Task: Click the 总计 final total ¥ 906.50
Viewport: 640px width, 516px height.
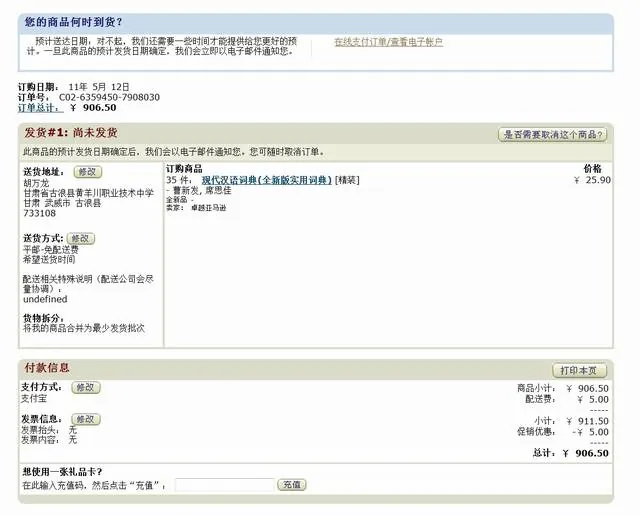Action: click(x=586, y=453)
